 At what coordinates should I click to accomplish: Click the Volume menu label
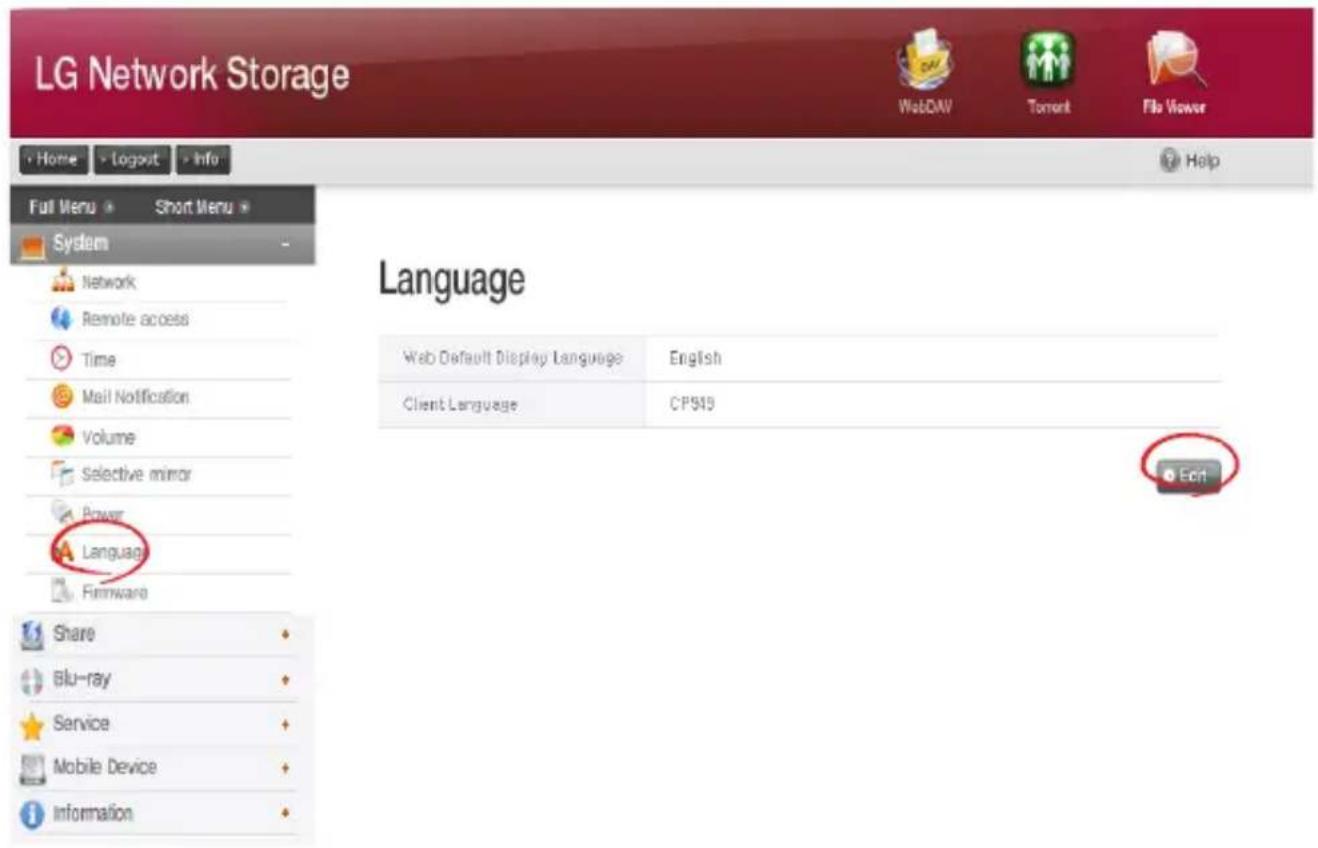point(108,438)
